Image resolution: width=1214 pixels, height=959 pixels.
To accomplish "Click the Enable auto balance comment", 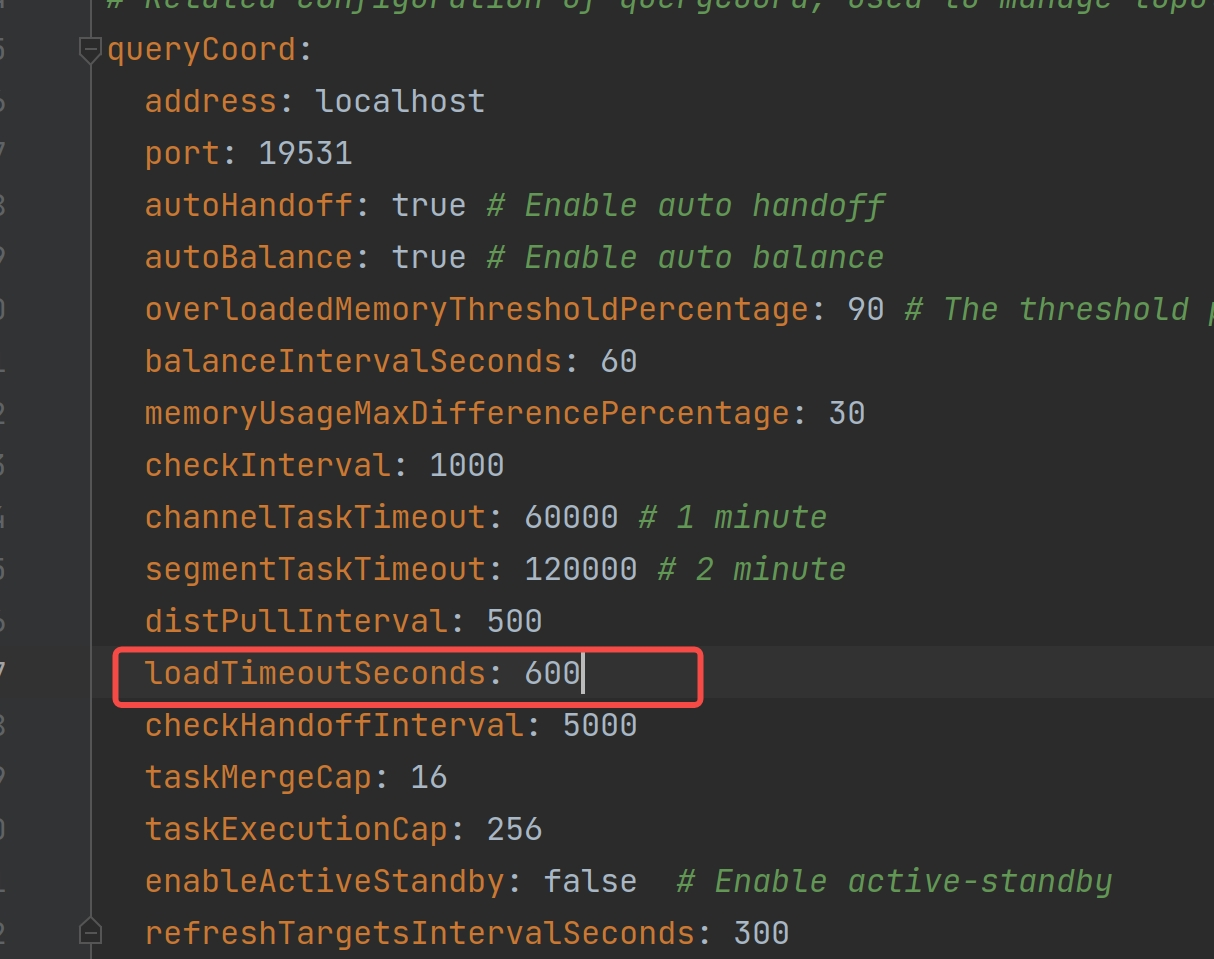I will point(685,257).
